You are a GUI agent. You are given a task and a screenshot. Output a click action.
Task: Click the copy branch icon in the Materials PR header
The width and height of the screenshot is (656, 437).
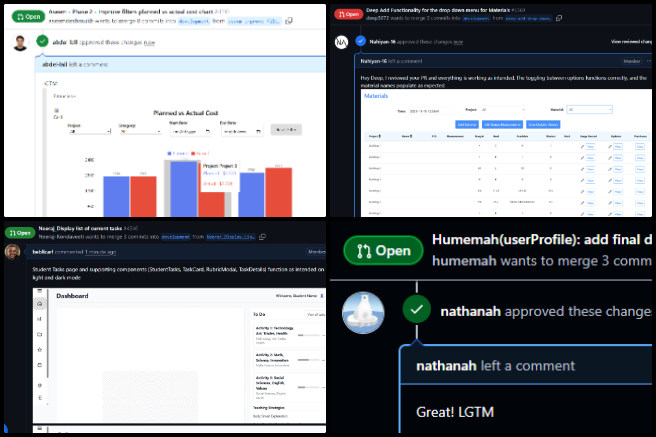(559, 18)
